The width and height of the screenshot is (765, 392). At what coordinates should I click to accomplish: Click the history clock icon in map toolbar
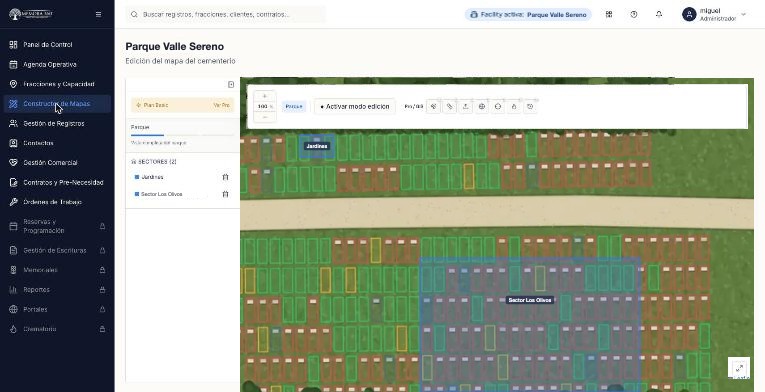[530, 106]
